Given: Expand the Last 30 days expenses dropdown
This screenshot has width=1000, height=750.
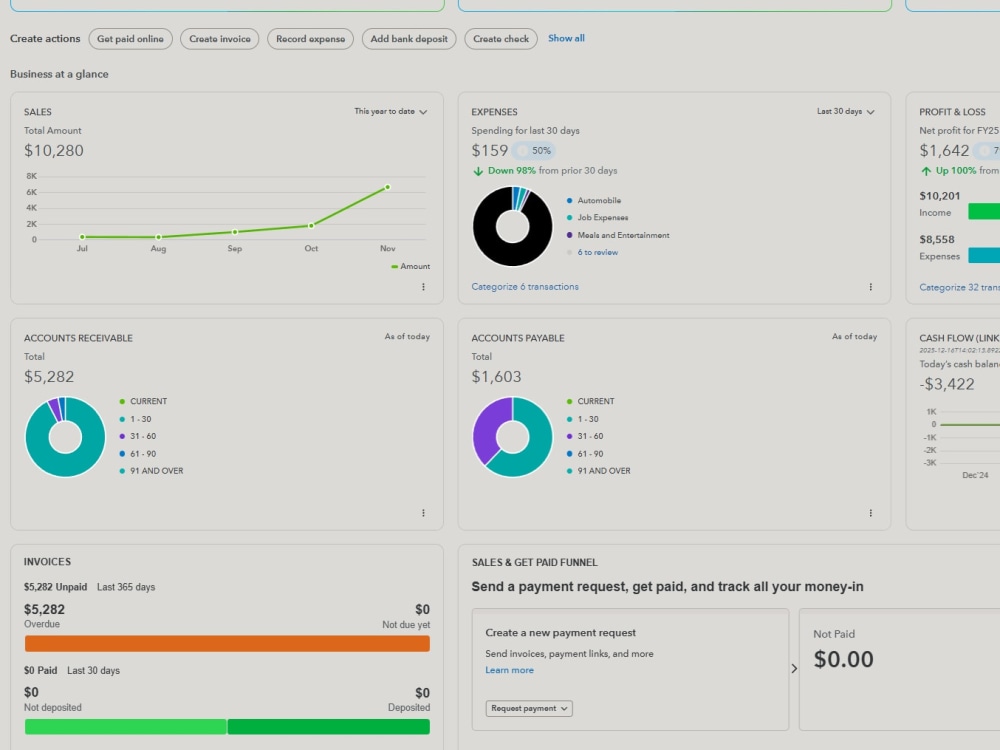Looking at the screenshot, I should click(846, 112).
